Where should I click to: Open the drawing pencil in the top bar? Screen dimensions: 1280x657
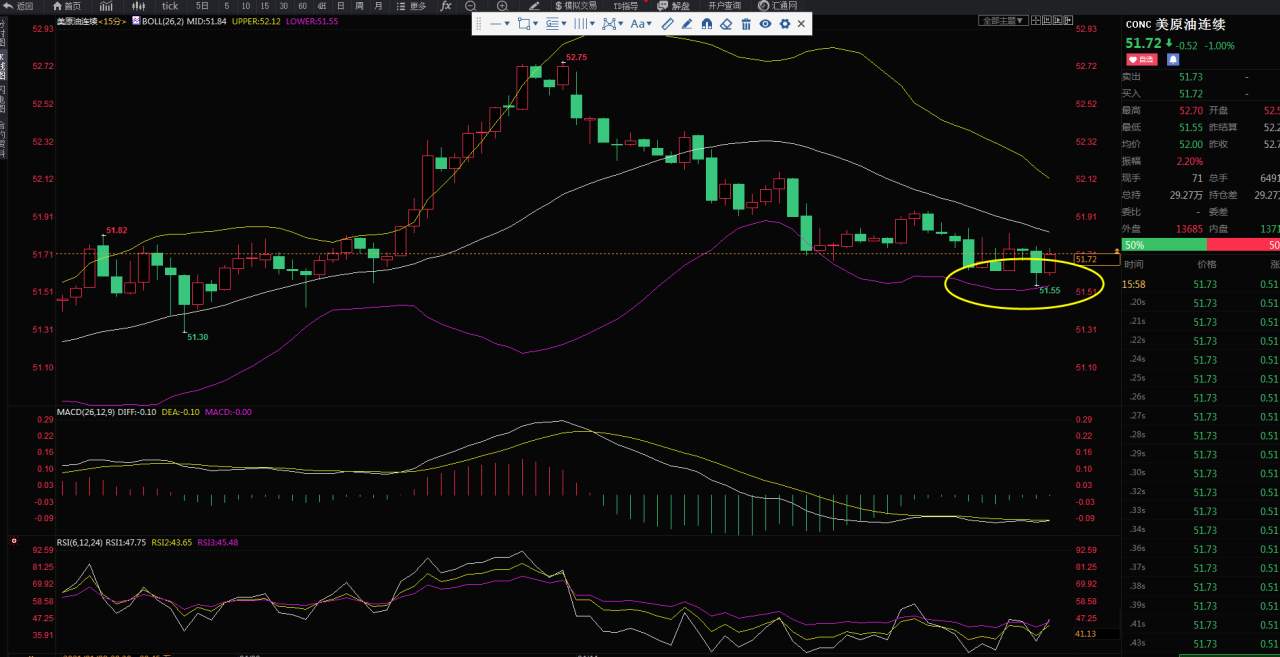pyautogui.click(x=534, y=6)
